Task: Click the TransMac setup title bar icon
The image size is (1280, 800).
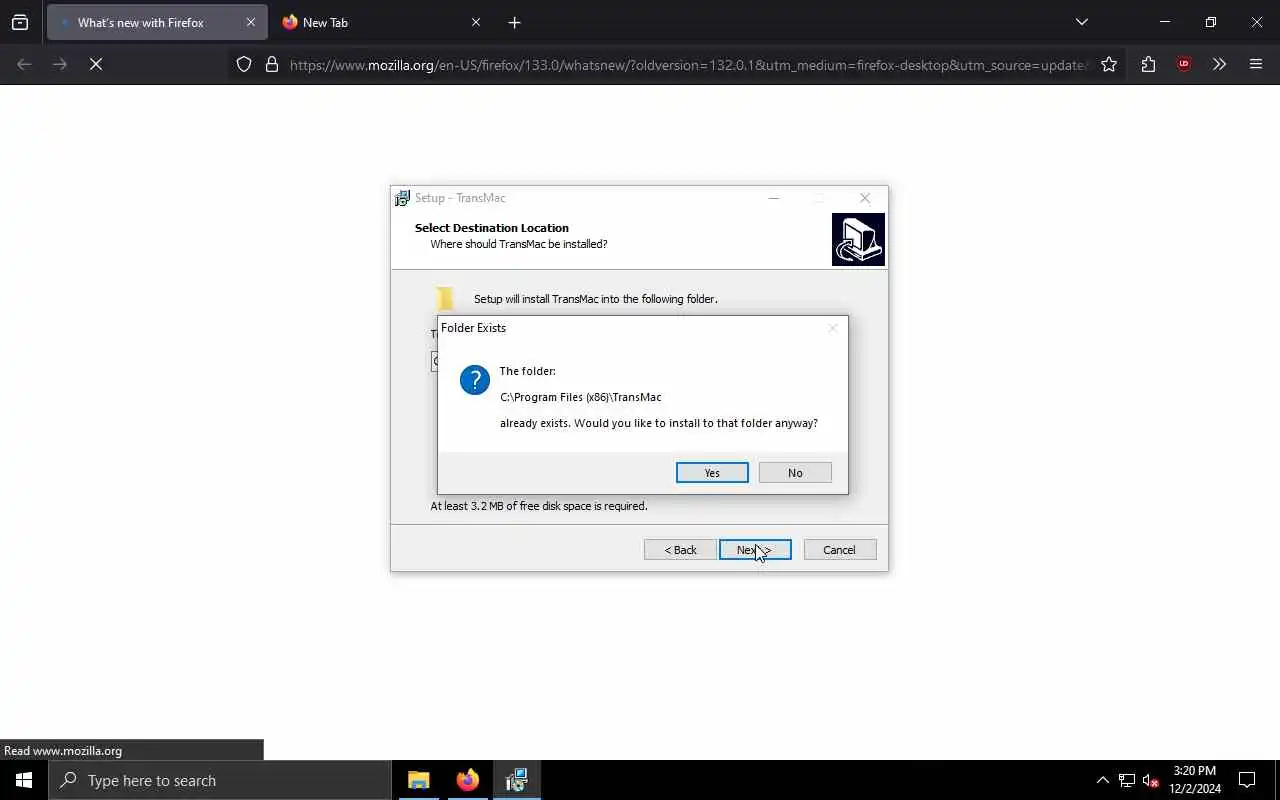Action: tap(402, 198)
